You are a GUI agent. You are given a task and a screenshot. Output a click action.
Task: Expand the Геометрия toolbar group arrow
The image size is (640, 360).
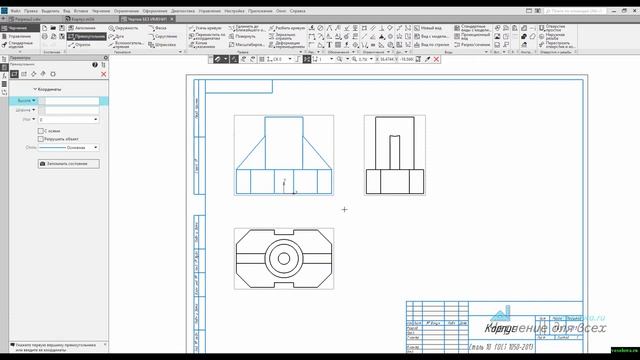[x=180, y=52]
